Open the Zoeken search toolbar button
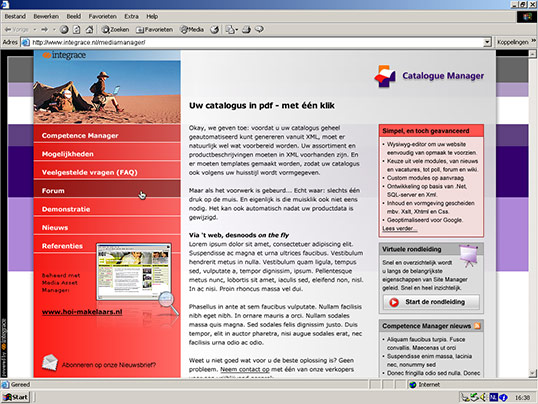The width and height of the screenshot is (538, 404). click(115, 30)
